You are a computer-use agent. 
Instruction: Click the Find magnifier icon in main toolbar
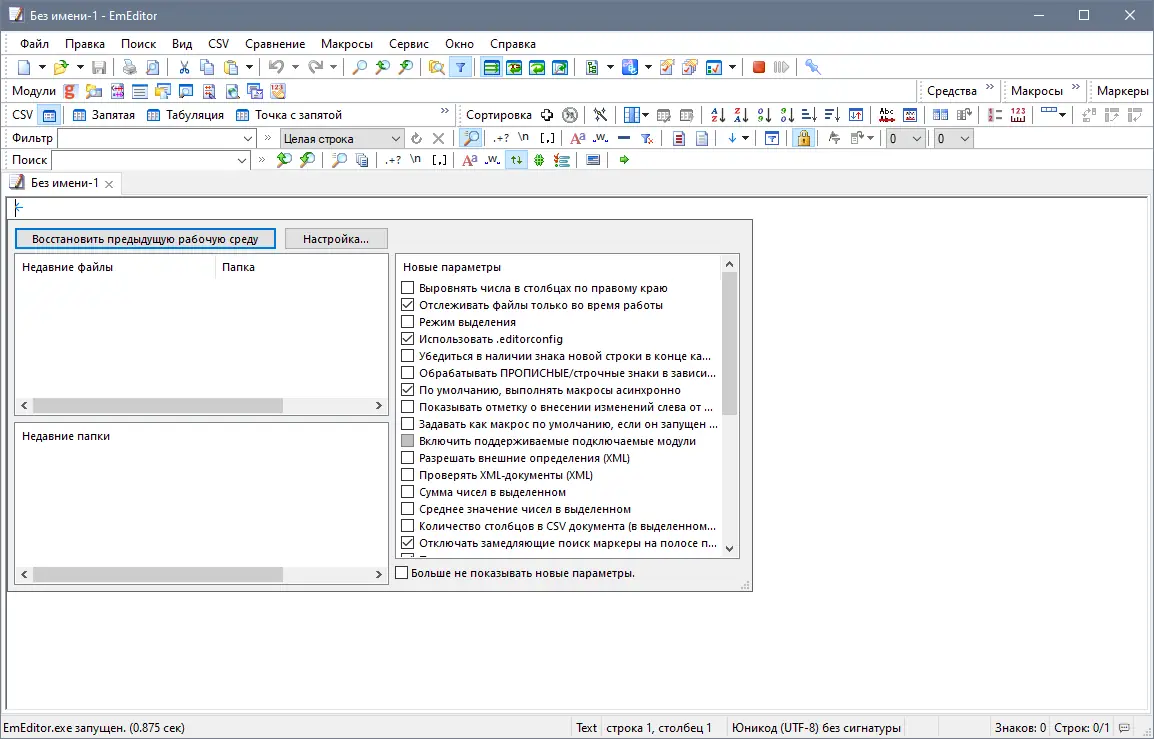click(x=361, y=67)
